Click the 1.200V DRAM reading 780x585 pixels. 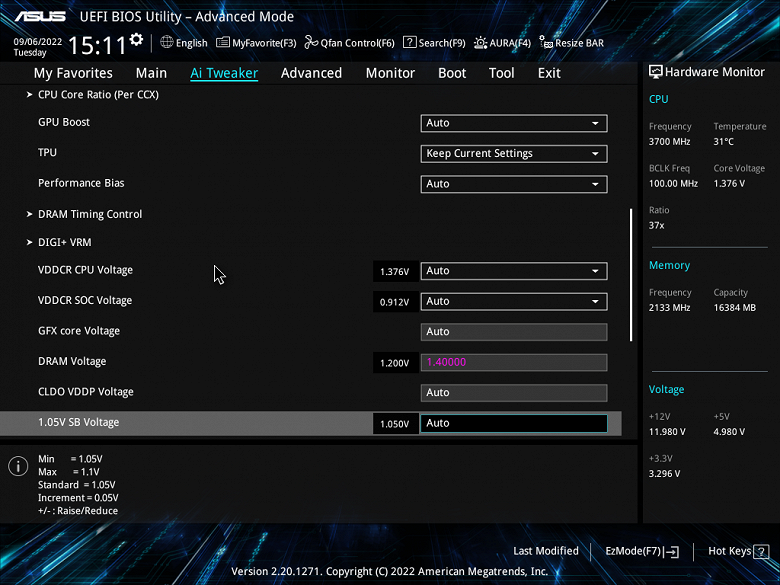tap(394, 363)
